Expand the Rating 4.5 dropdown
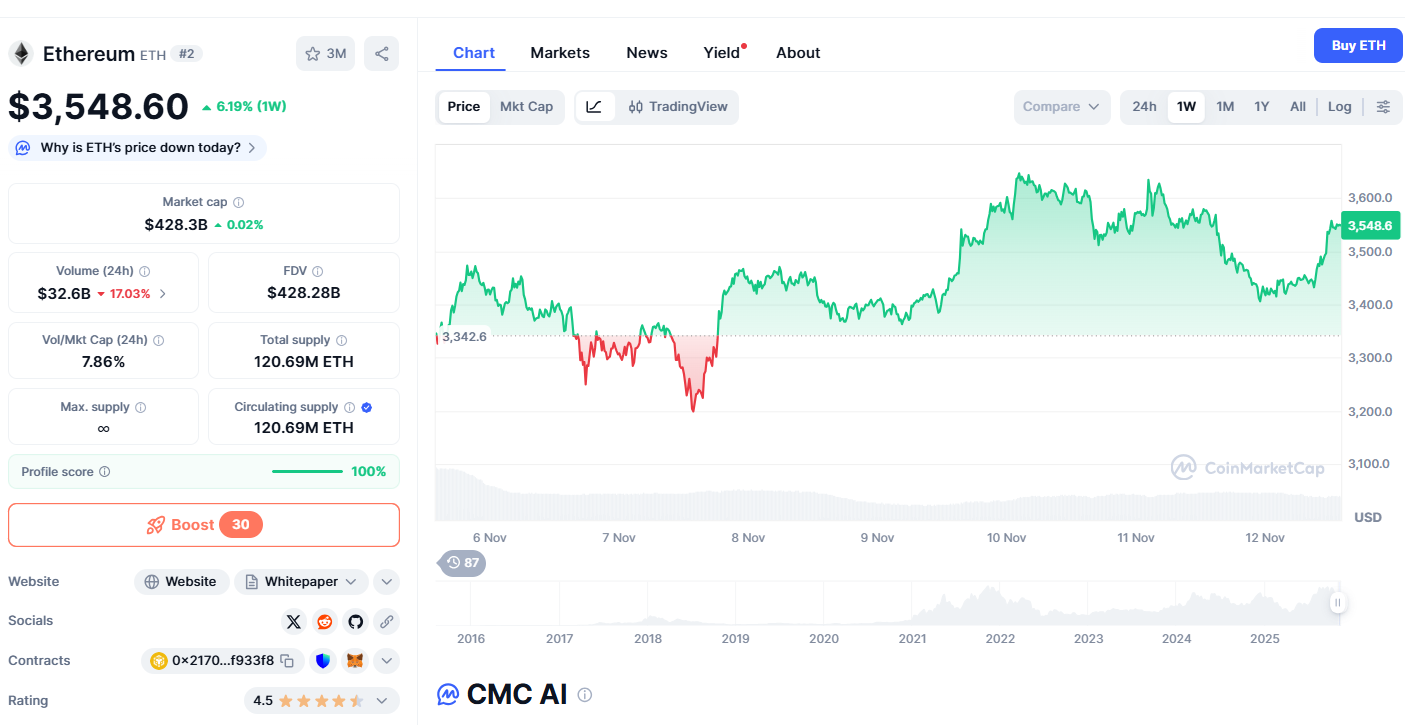The width and height of the screenshot is (1405, 725). coord(380,701)
